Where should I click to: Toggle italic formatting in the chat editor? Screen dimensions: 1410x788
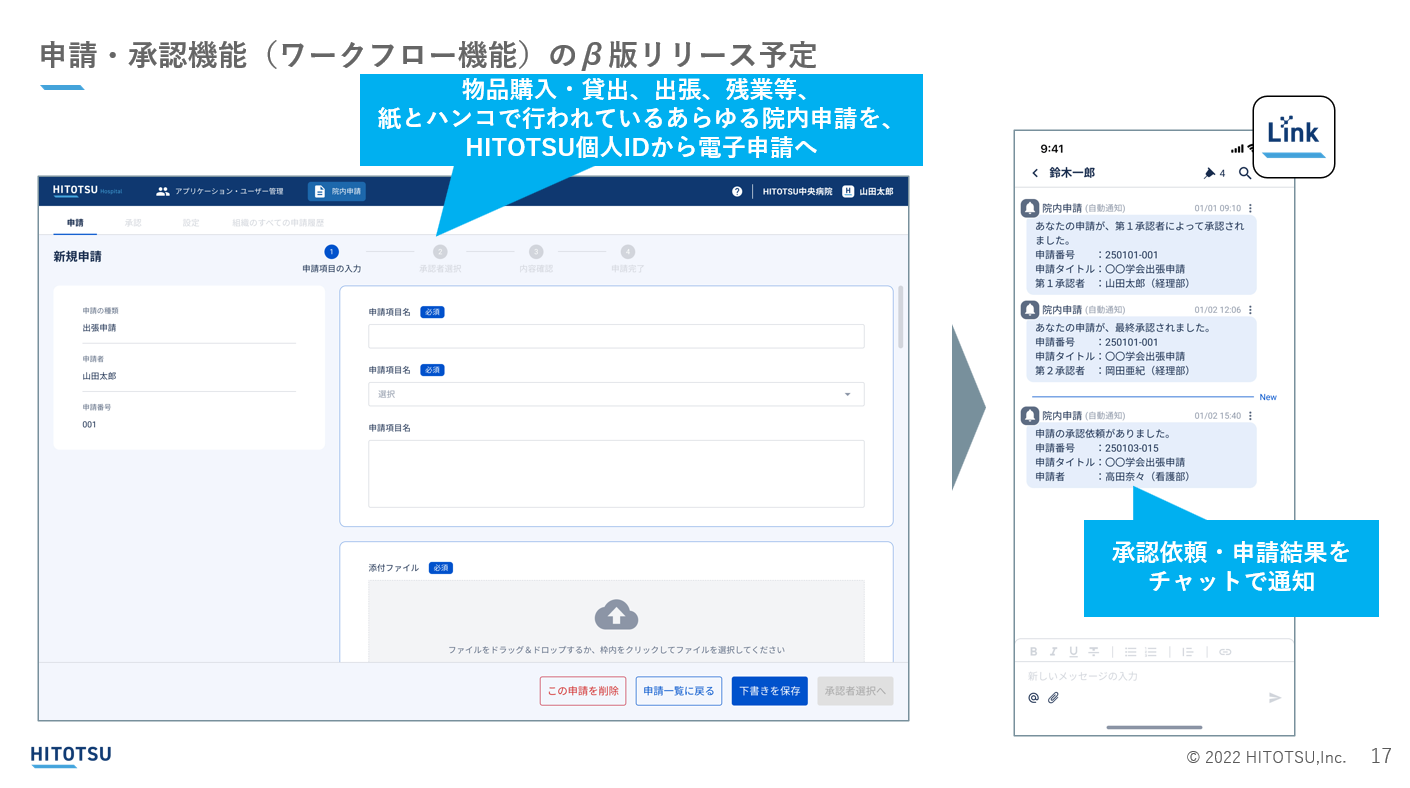point(1053,651)
